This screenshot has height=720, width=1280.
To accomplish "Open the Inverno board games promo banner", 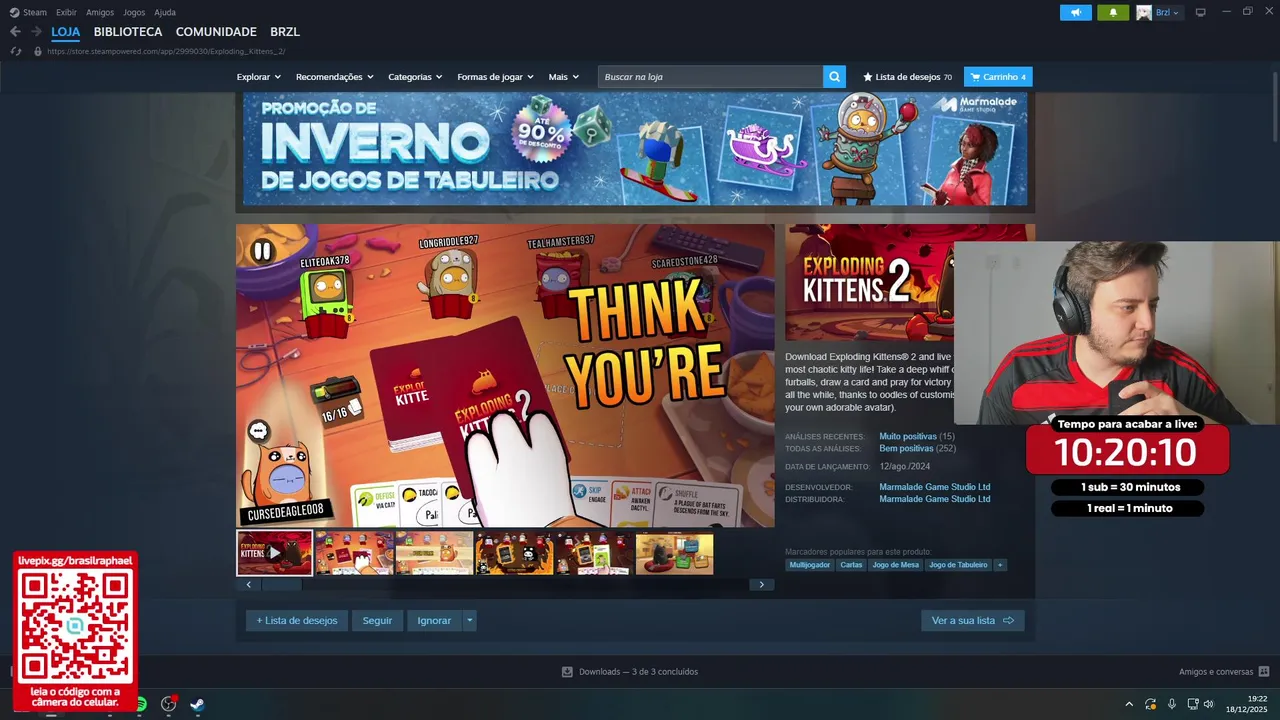I will click(x=635, y=149).
